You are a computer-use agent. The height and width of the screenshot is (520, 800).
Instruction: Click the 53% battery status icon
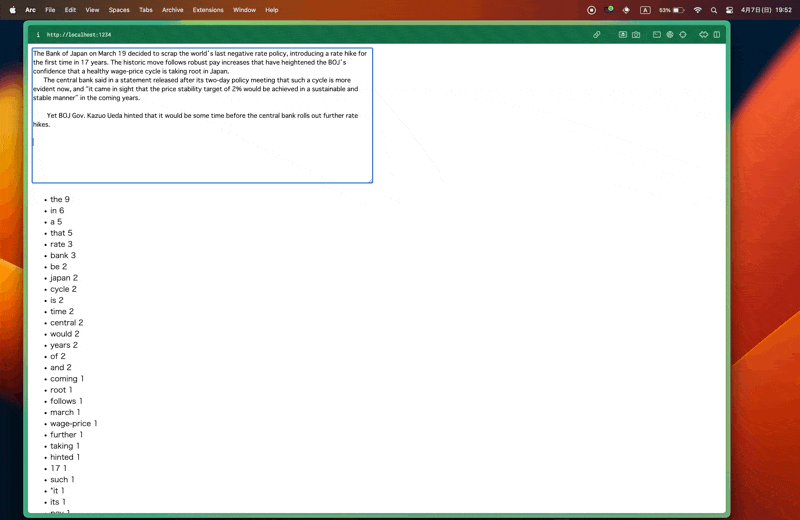point(671,10)
